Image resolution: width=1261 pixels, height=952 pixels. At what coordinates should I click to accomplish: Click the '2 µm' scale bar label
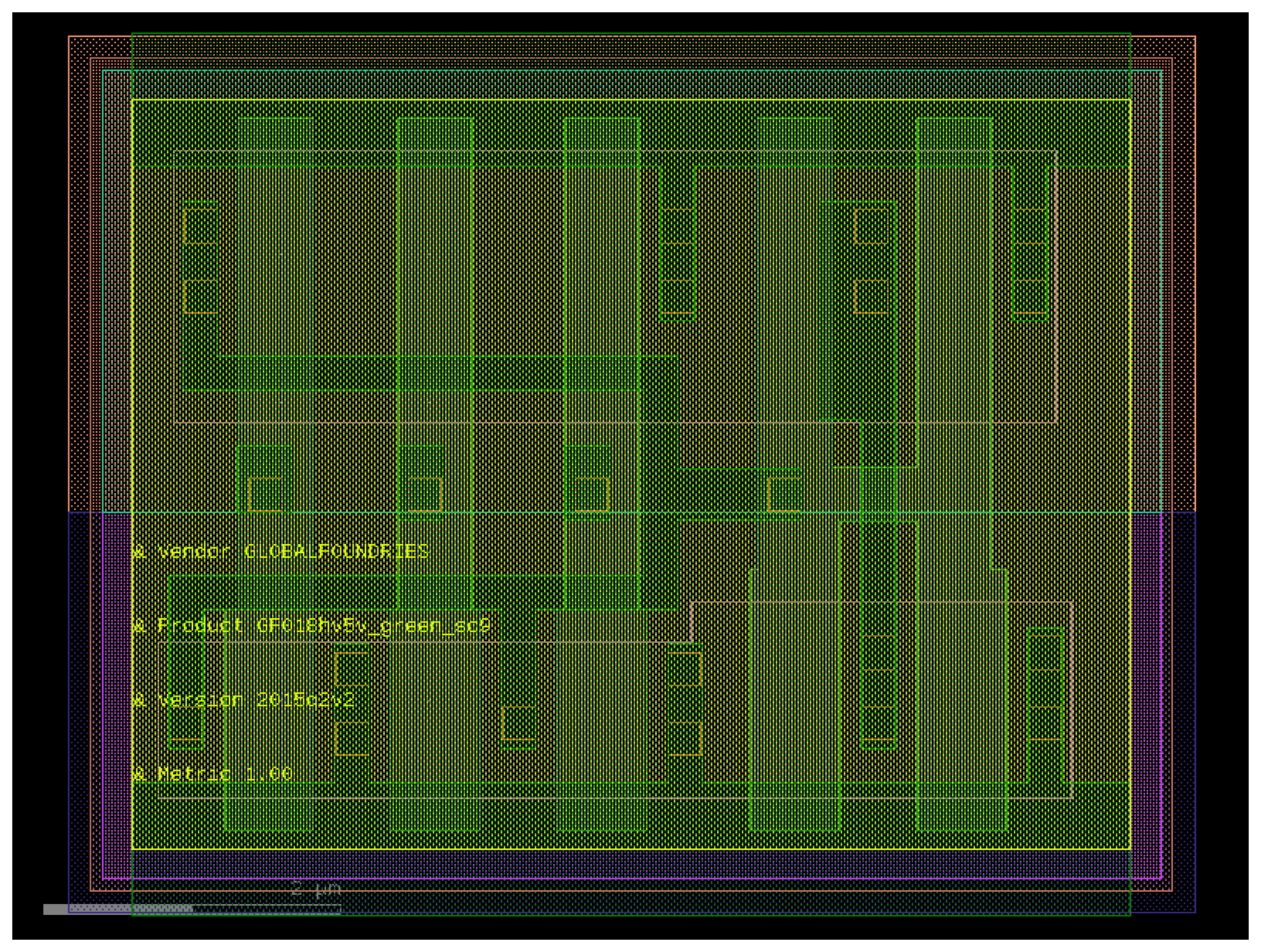click(x=316, y=889)
